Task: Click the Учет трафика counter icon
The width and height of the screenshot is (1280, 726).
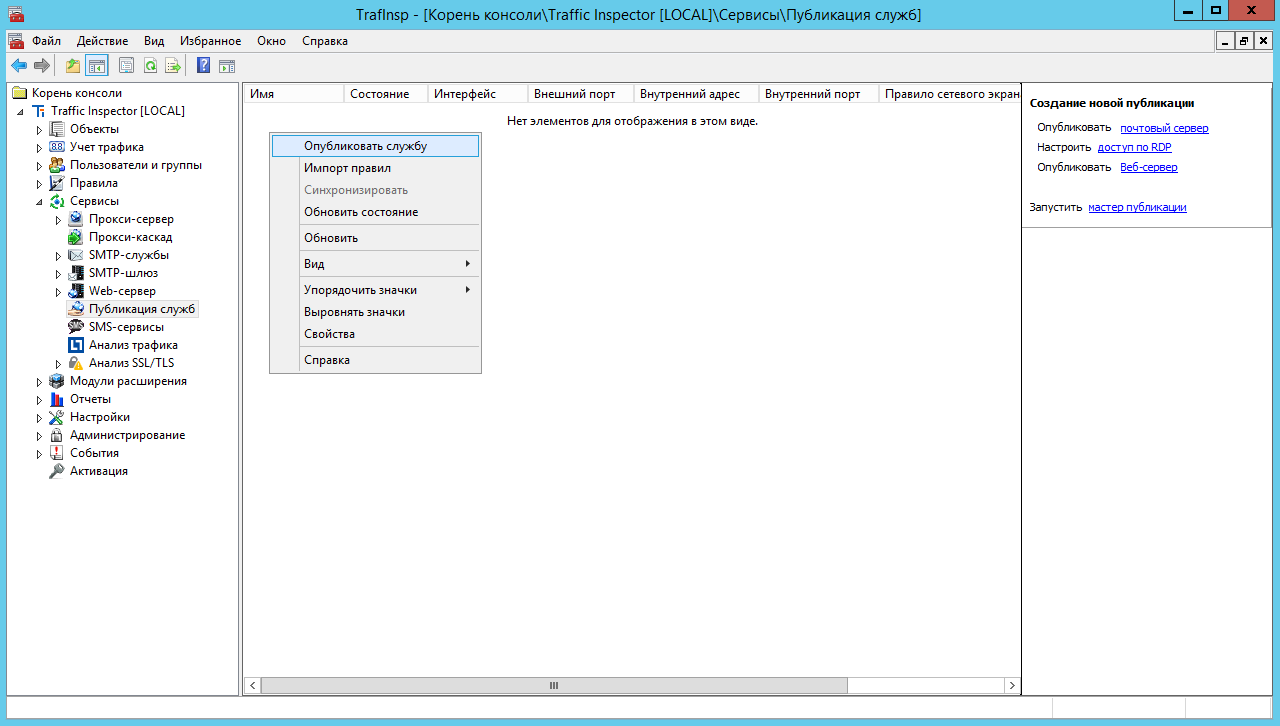Action: coord(57,147)
